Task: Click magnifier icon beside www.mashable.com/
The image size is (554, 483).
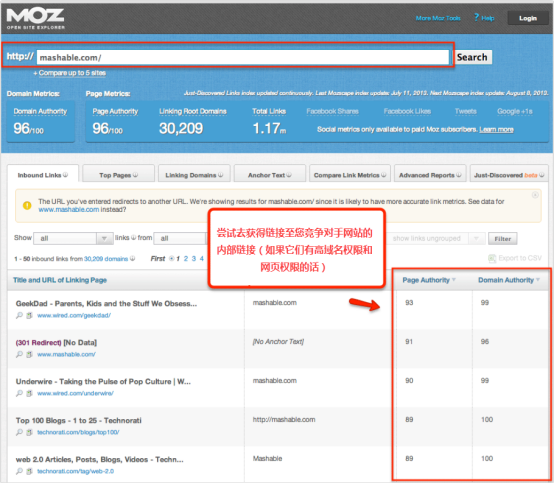Action: point(19,354)
